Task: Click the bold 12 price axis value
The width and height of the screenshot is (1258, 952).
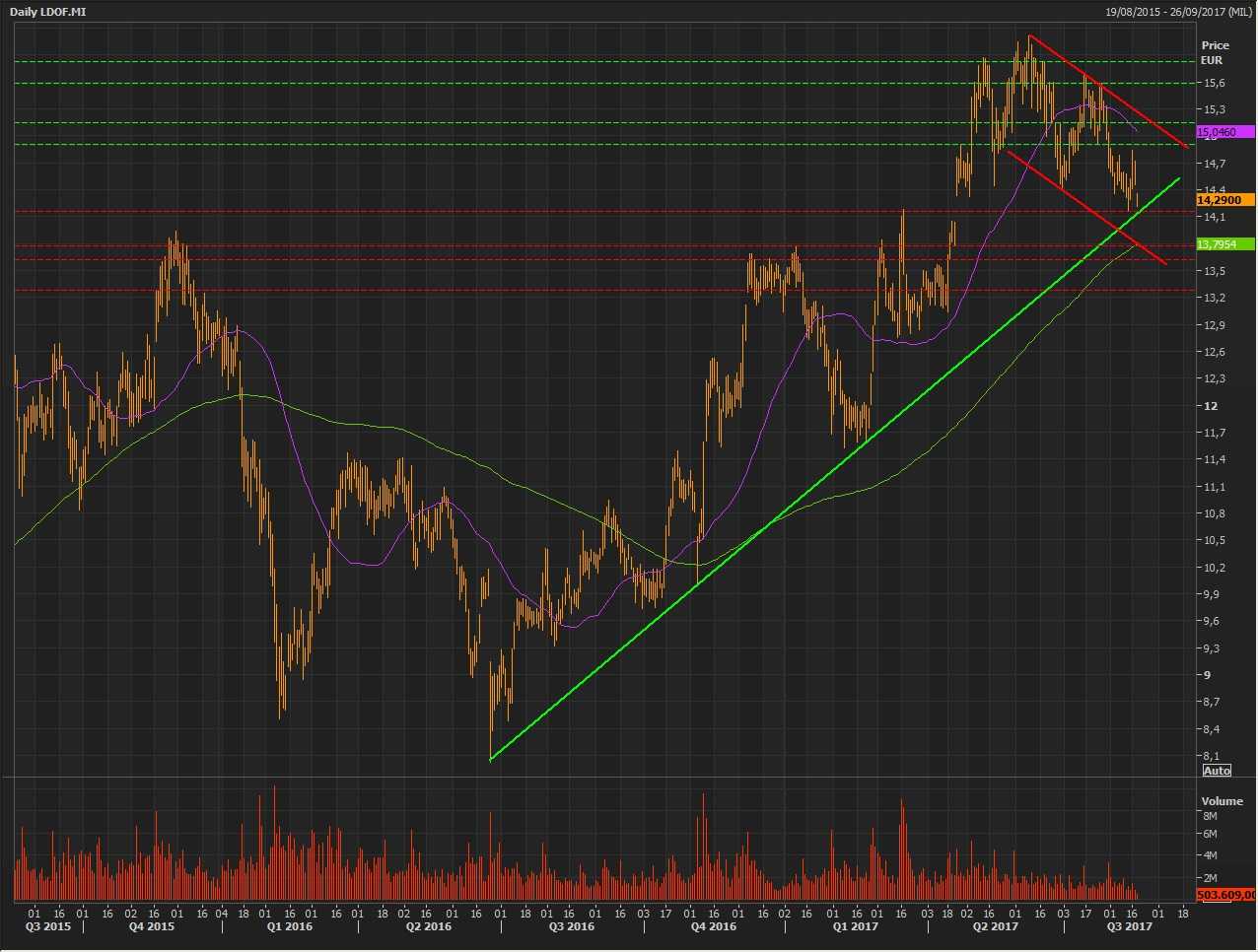Action: (1210, 406)
